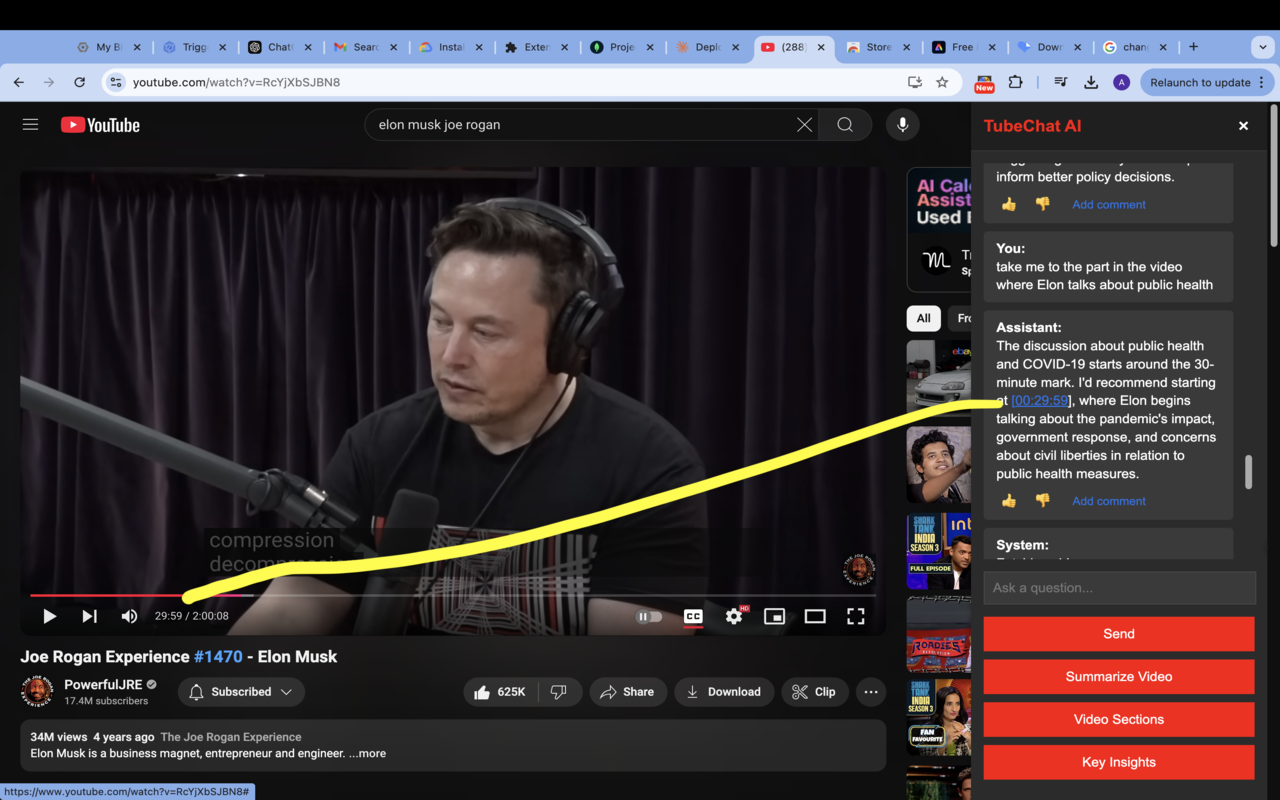Thumbs up the public health Assistant answer

click(1008, 501)
